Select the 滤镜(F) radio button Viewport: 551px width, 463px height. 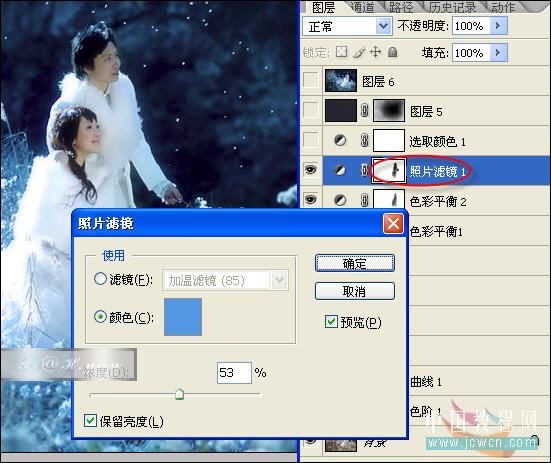click(100, 279)
